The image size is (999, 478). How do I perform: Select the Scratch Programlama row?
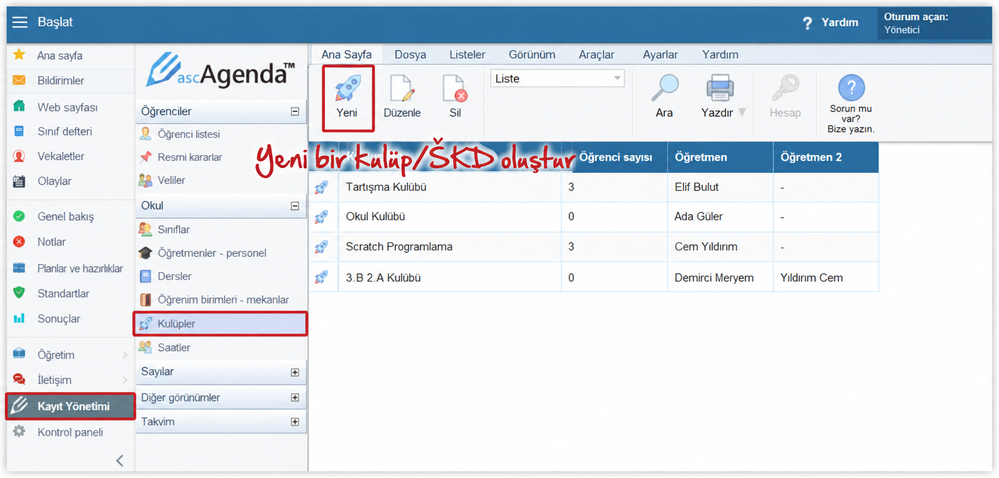(x=593, y=247)
